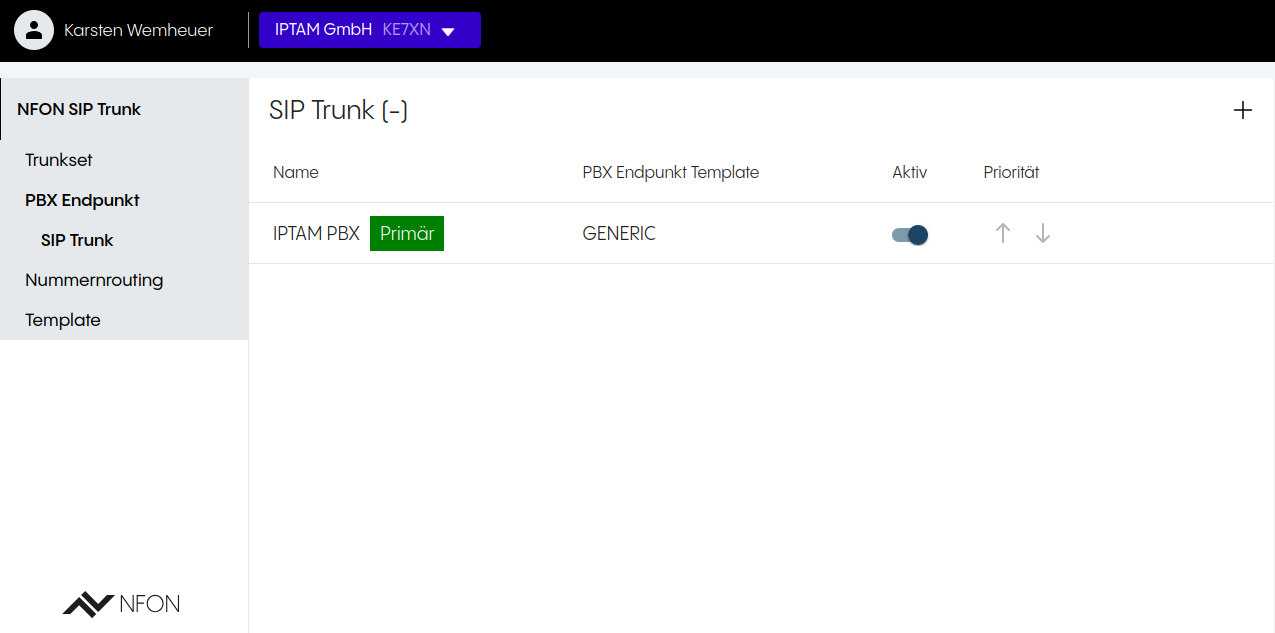Select PBX Endpunkt in the sidebar
This screenshot has width=1275, height=633.
[82, 200]
